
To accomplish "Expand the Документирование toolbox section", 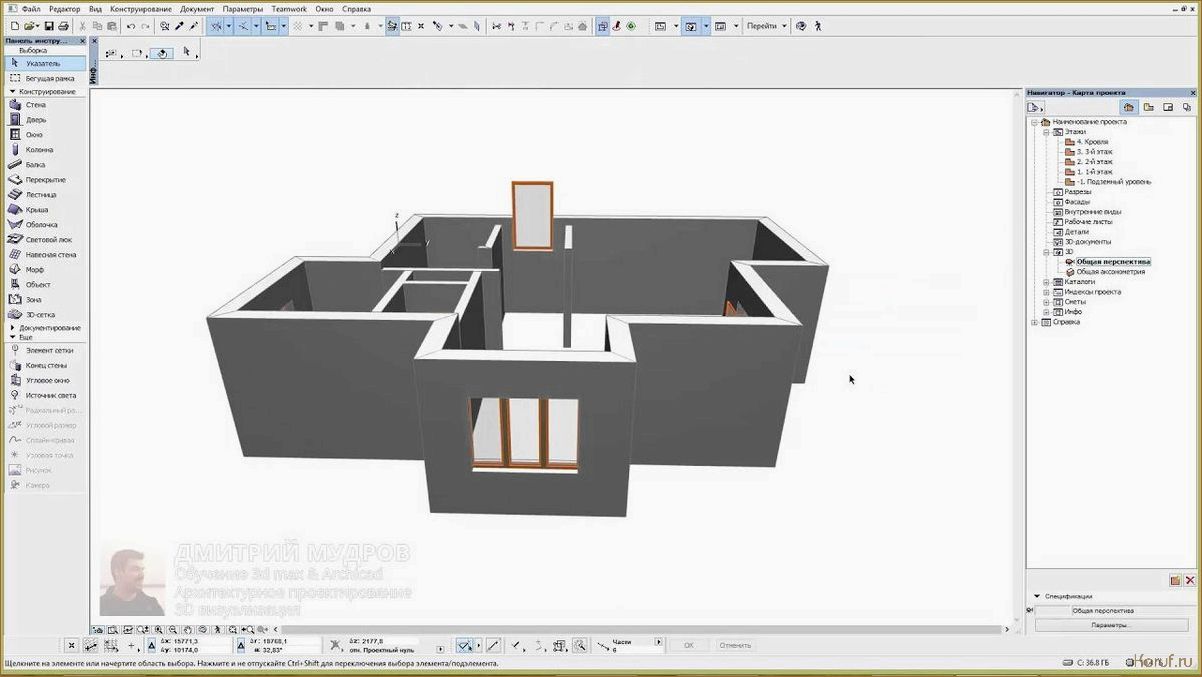I will point(12,328).
